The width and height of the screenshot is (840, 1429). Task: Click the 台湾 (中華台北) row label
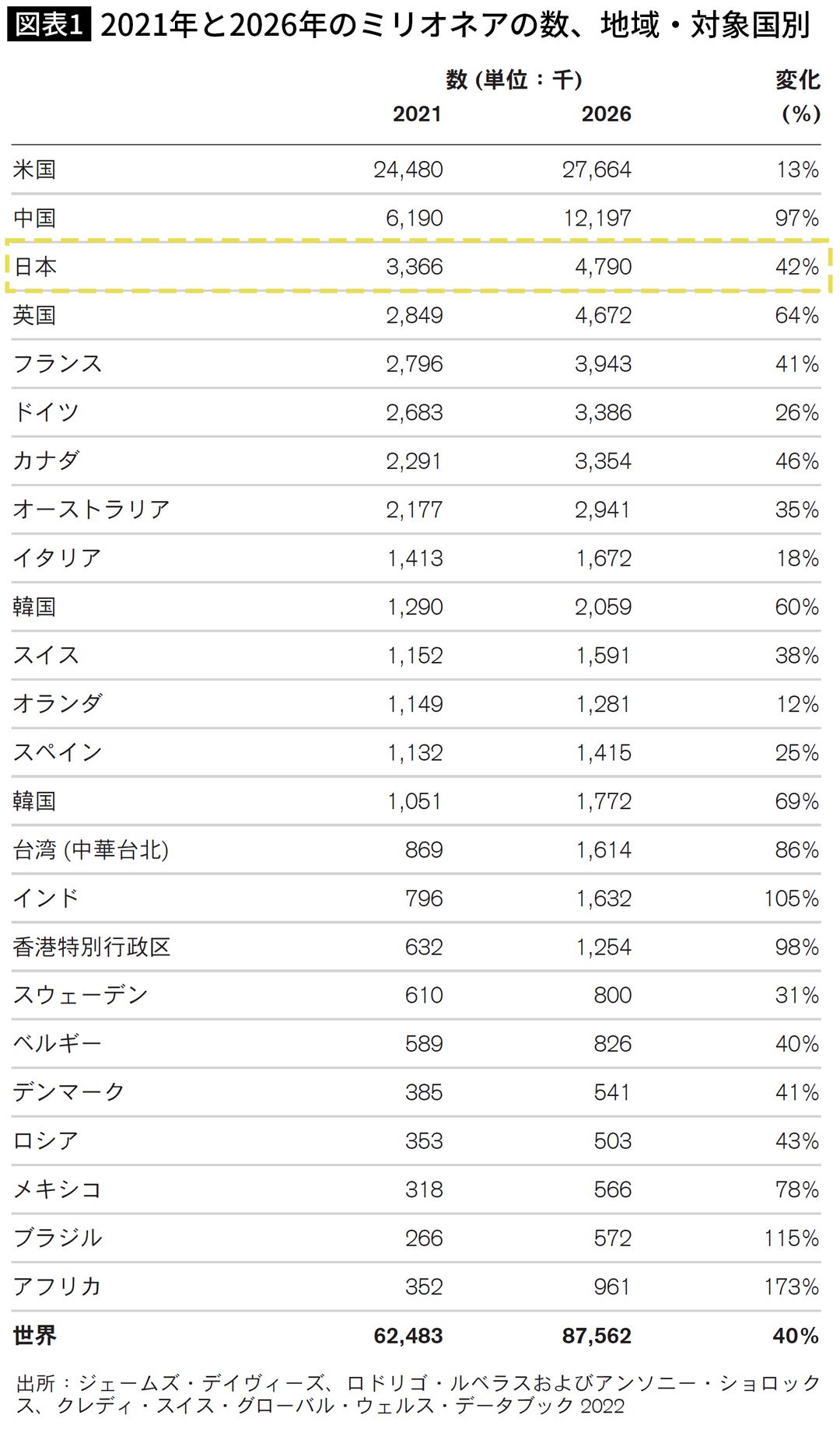pos(90,849)
